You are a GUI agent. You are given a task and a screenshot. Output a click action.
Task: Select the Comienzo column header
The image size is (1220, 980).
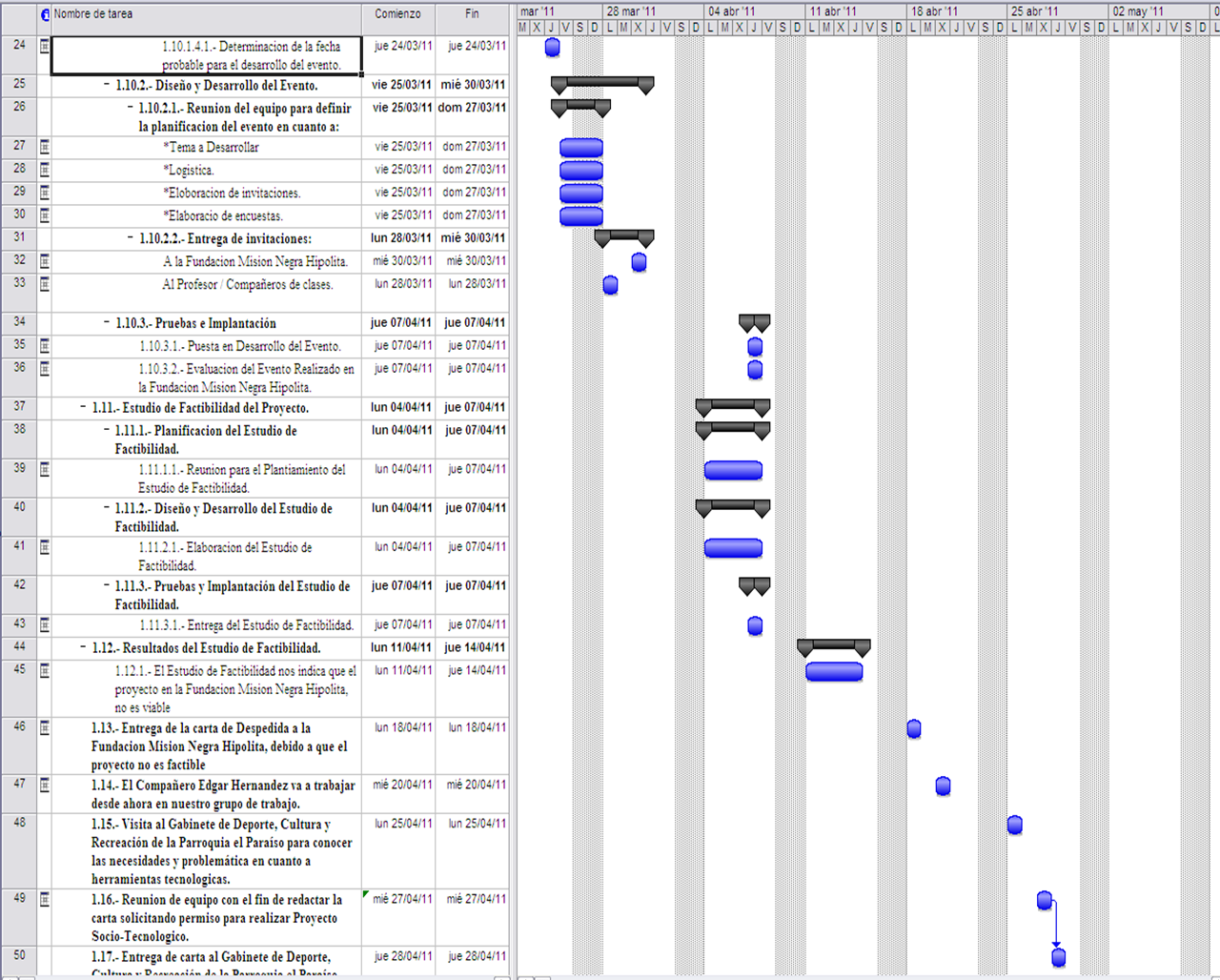tap(398, 19)
